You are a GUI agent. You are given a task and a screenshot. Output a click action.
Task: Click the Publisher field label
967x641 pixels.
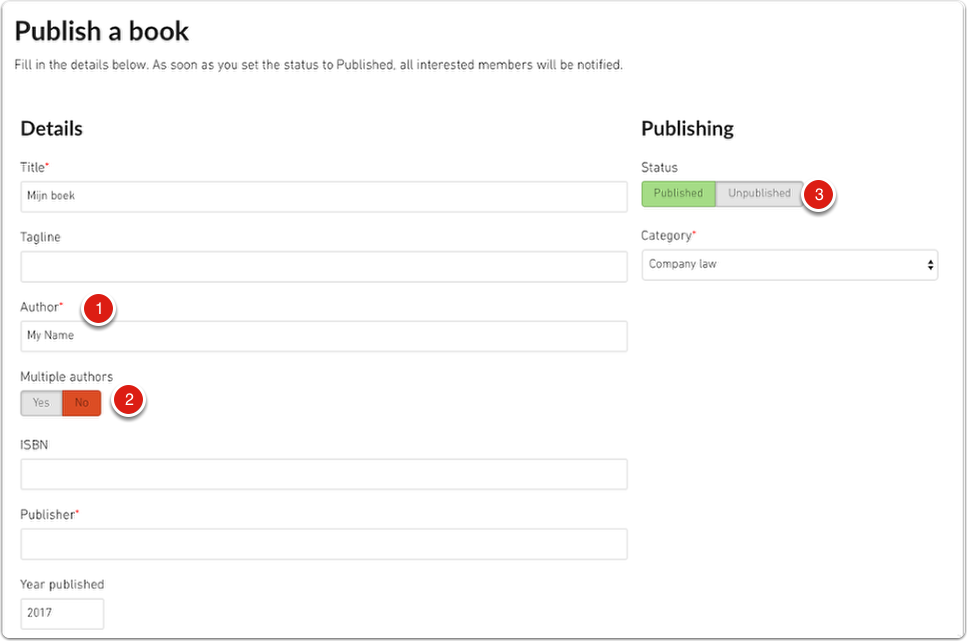click(49, 515)
